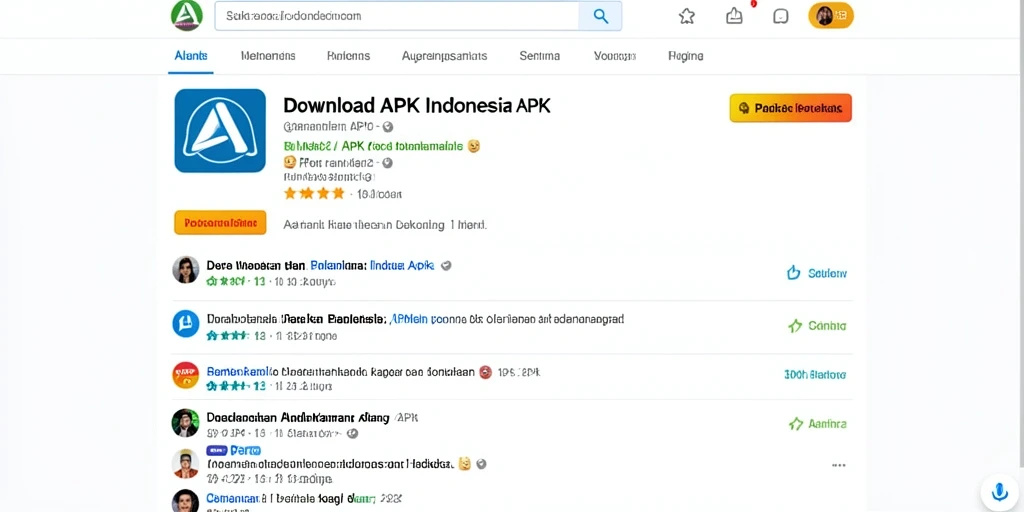Click the Download APK Indonesia APK title
Screen dimensions: 1024x512
[x=417, y=106]
